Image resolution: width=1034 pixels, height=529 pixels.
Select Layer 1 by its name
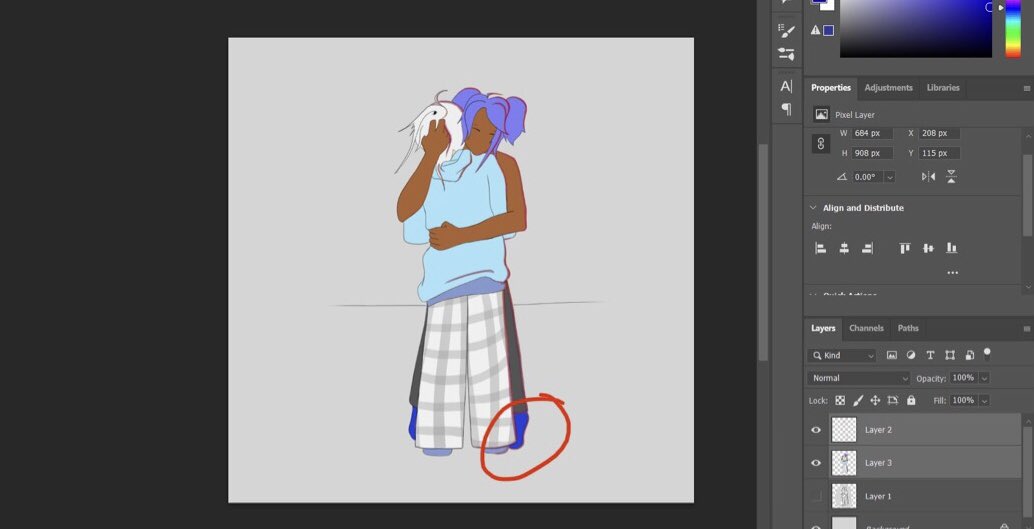pyautogui.click(x=878, y=496)
